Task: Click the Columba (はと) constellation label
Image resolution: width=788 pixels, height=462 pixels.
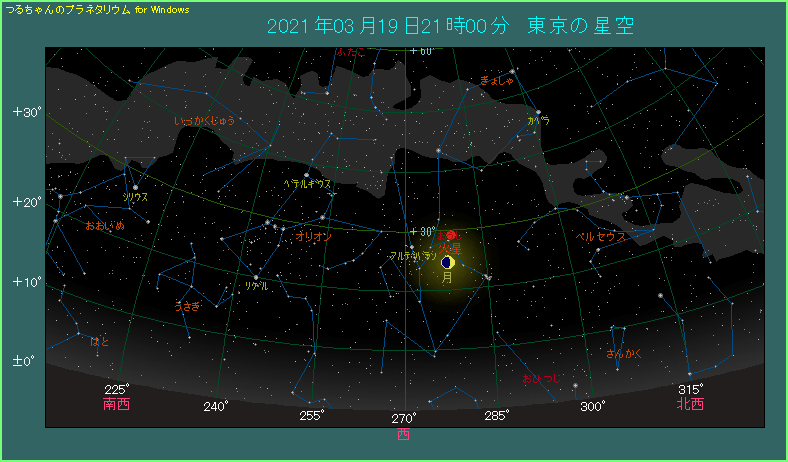Action: click(x=100, y=341)
